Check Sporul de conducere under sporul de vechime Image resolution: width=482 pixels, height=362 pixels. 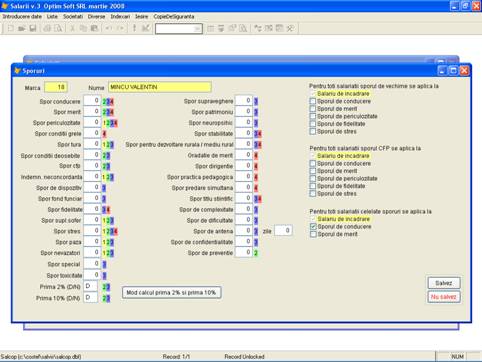(x=313, y=101)
